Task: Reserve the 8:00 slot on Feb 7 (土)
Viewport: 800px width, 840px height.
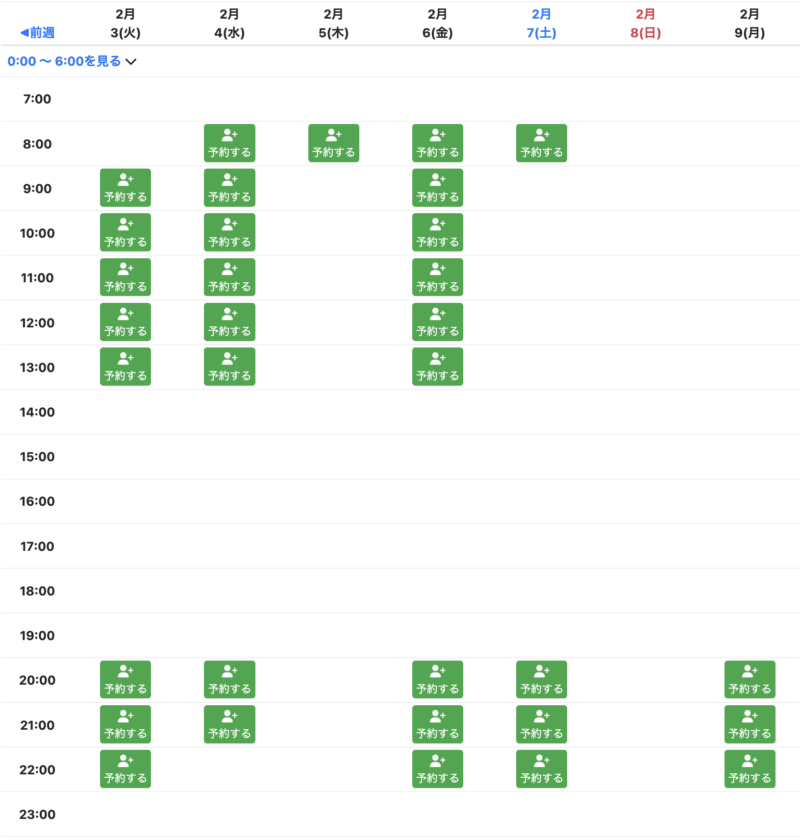Action: (541, 143)
